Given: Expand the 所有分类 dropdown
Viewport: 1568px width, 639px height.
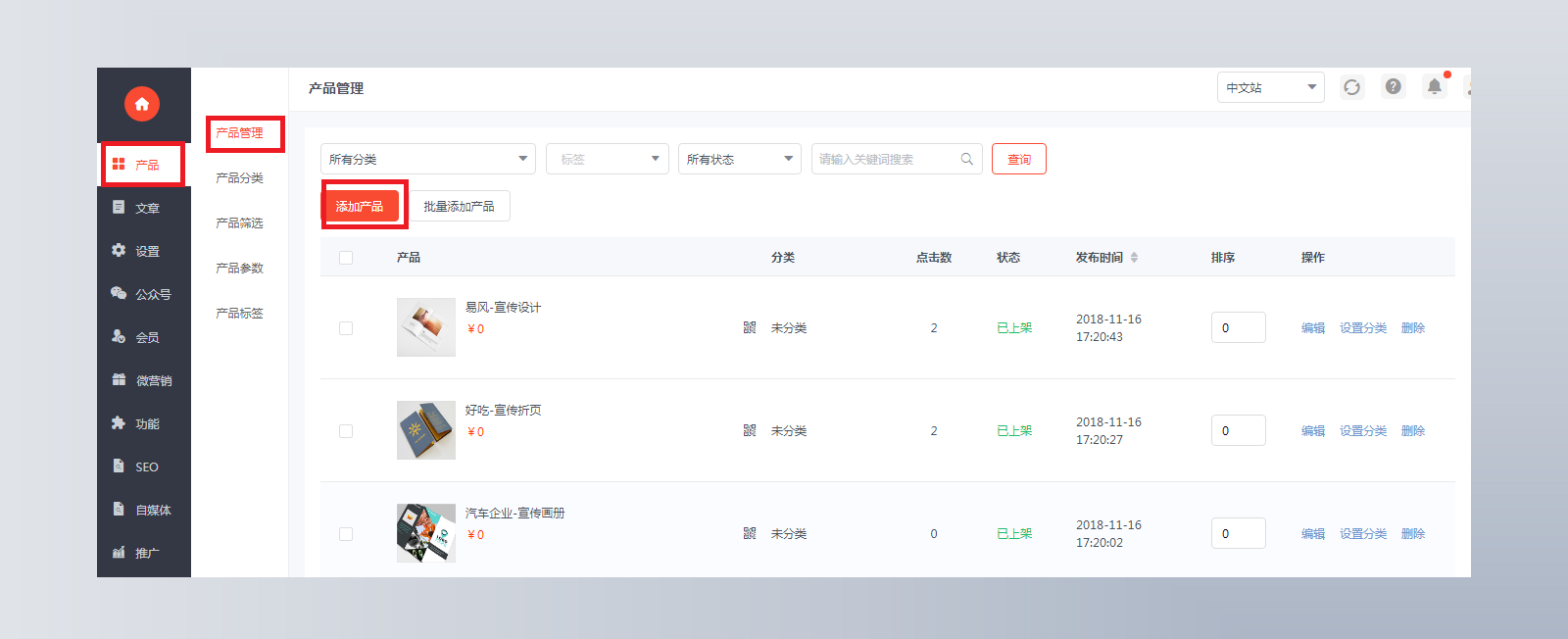Looking at the screenshot, I should click(428, 159).
